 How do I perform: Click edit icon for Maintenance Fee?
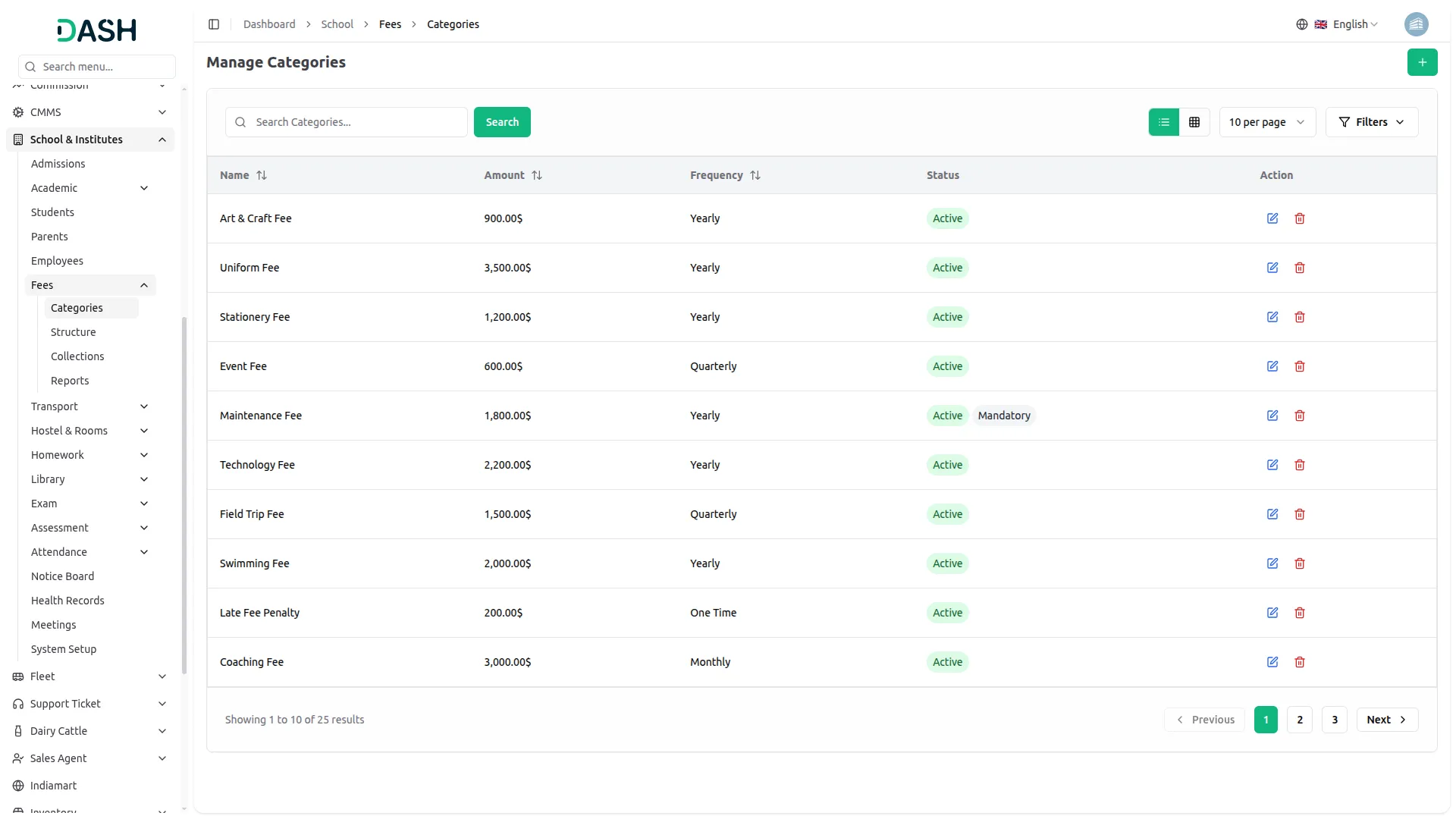pos(1272,416)
